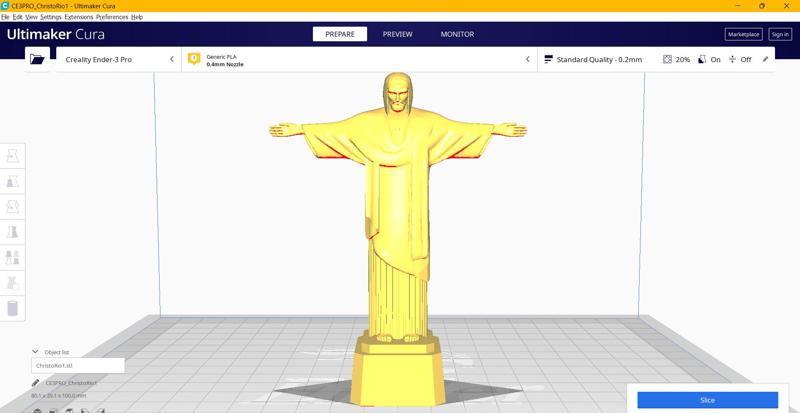Image resolution: width=800 pixels, height=413 pixels.
Task: Open the View menu
Action: (32, 17)
